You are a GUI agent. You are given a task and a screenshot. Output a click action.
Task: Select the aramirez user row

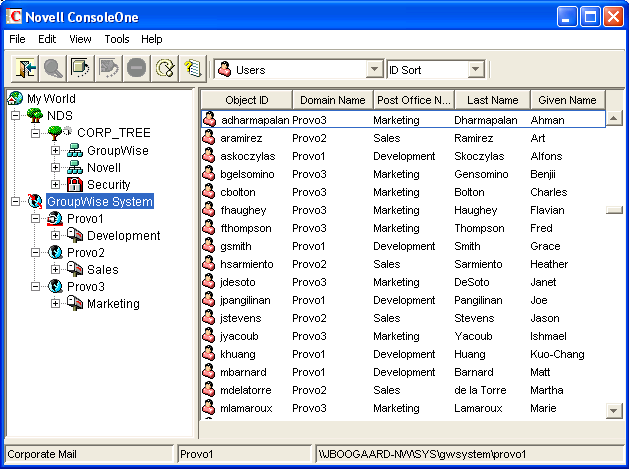(403, 138)
